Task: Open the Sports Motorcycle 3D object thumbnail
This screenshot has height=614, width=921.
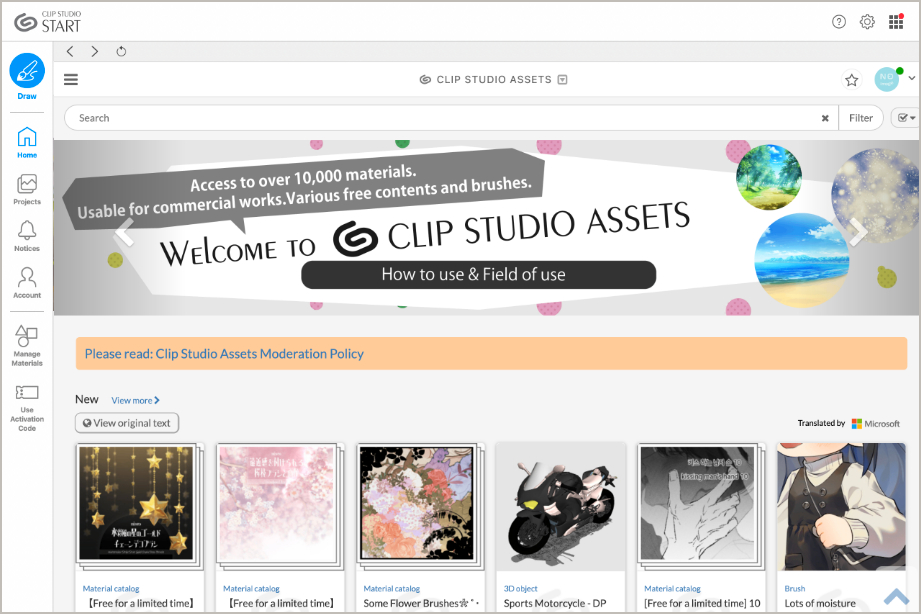Action: point(560,506)
